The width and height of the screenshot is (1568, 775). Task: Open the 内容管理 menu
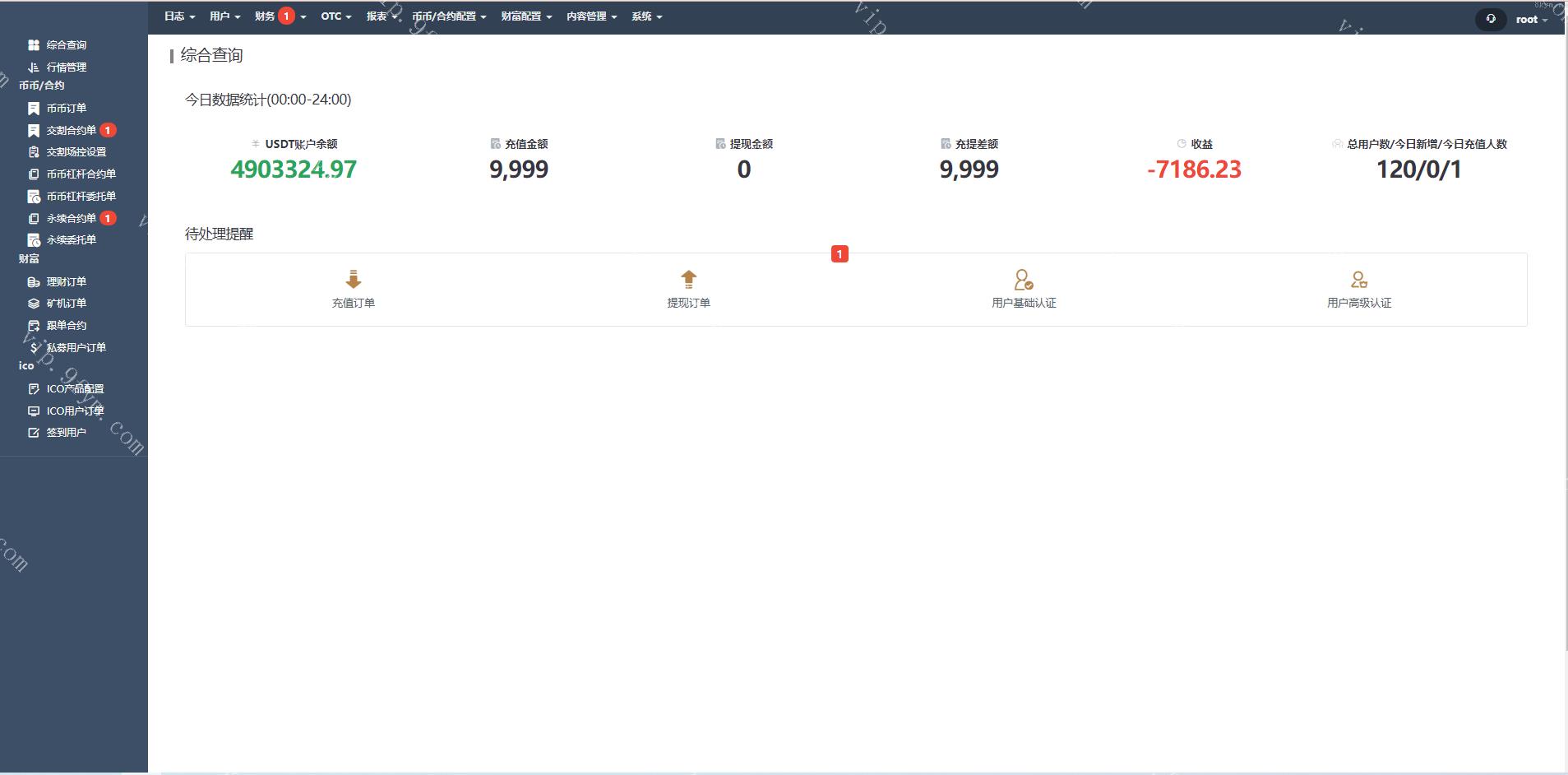(591, 16)
